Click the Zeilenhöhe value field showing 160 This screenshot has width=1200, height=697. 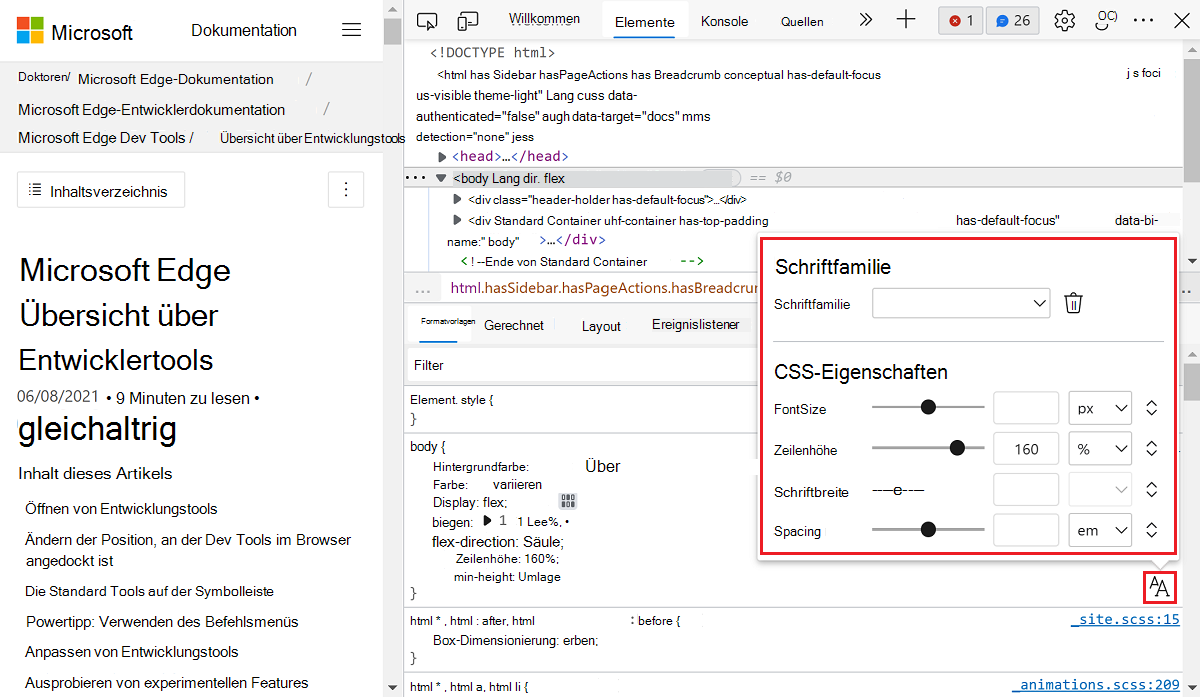pyautogui.click(x=1026, y=449)
